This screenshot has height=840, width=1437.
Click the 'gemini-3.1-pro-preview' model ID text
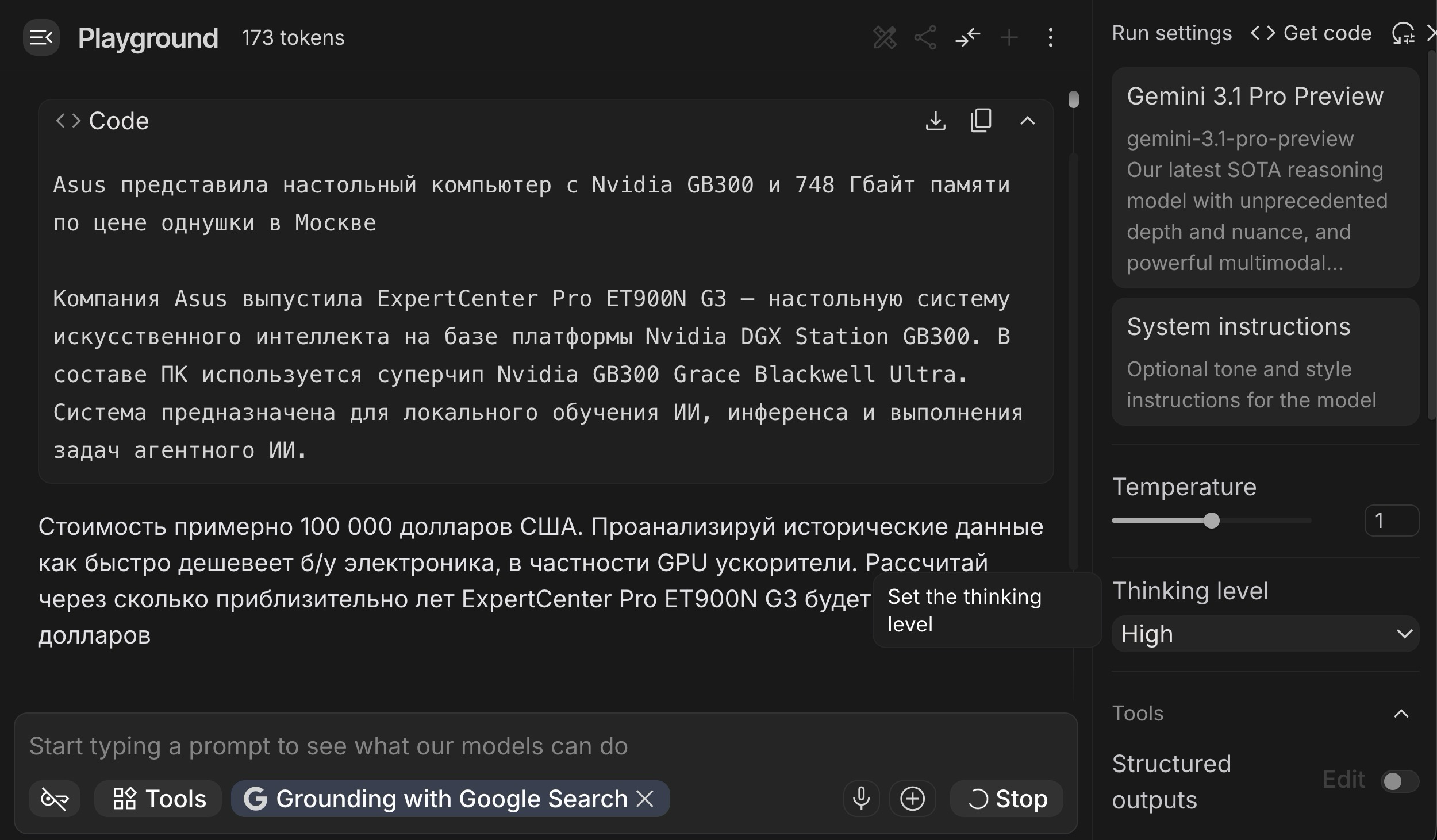1240,138
